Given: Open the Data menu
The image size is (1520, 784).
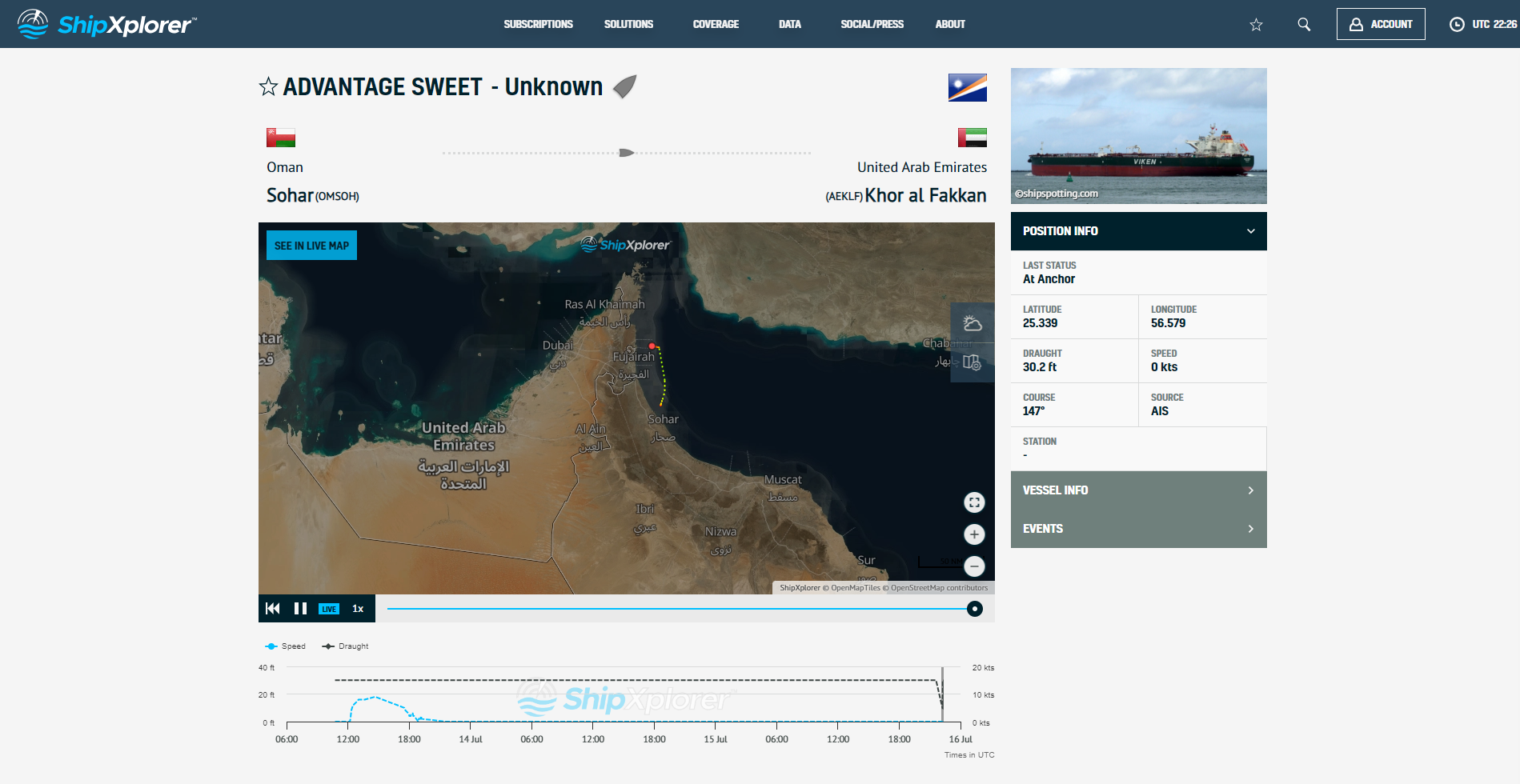Looking at the screenshot, I should coord(789,24).
